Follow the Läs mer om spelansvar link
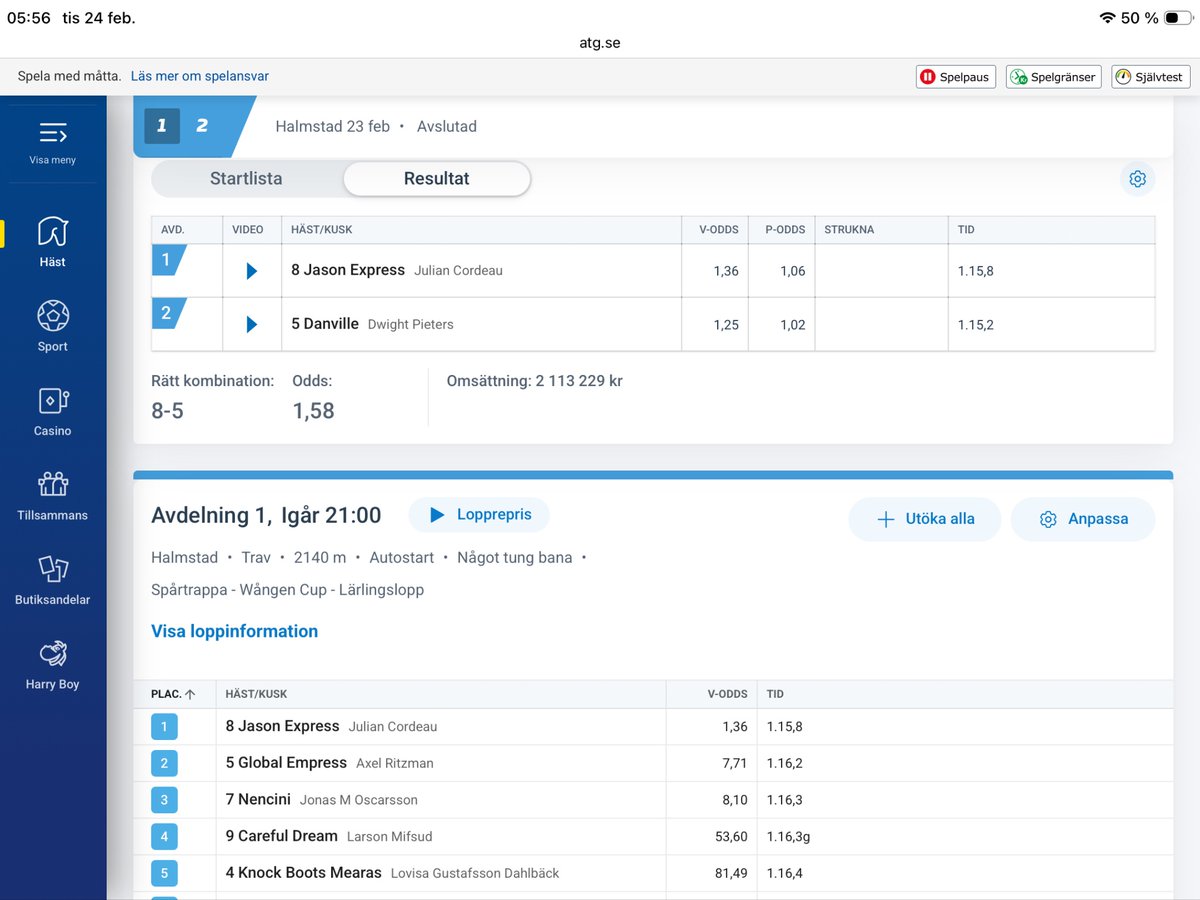 (200, 76)
